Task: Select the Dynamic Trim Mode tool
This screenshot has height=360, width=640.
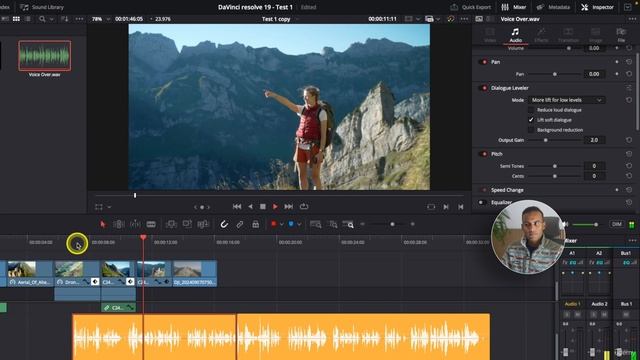Action: tap(135, 224)
